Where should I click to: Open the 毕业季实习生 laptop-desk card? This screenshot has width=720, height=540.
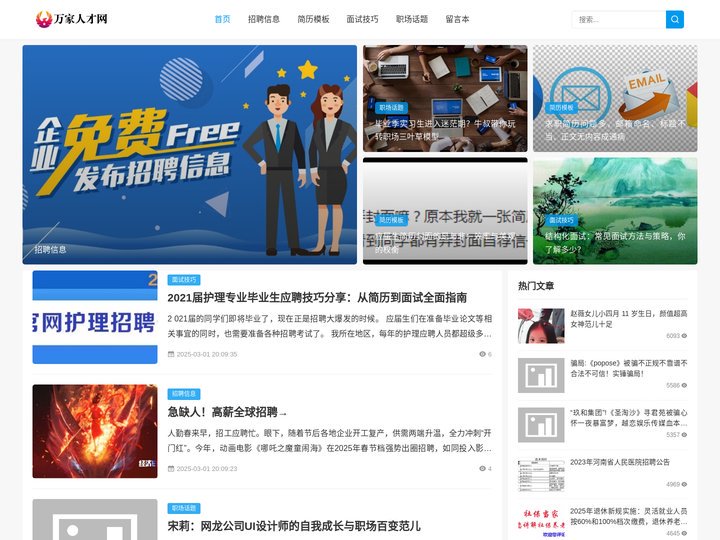445,98
